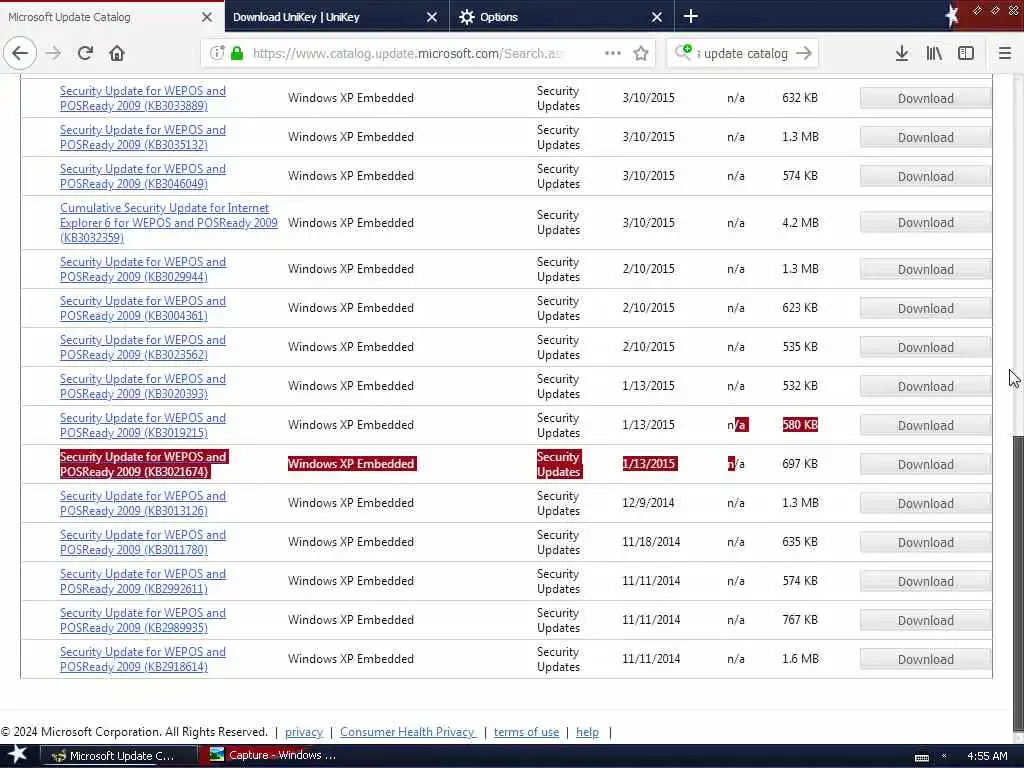Open KB2918614 security update link
The height and width of the screenshot is (768, 1024).
(x=142, y=659)
